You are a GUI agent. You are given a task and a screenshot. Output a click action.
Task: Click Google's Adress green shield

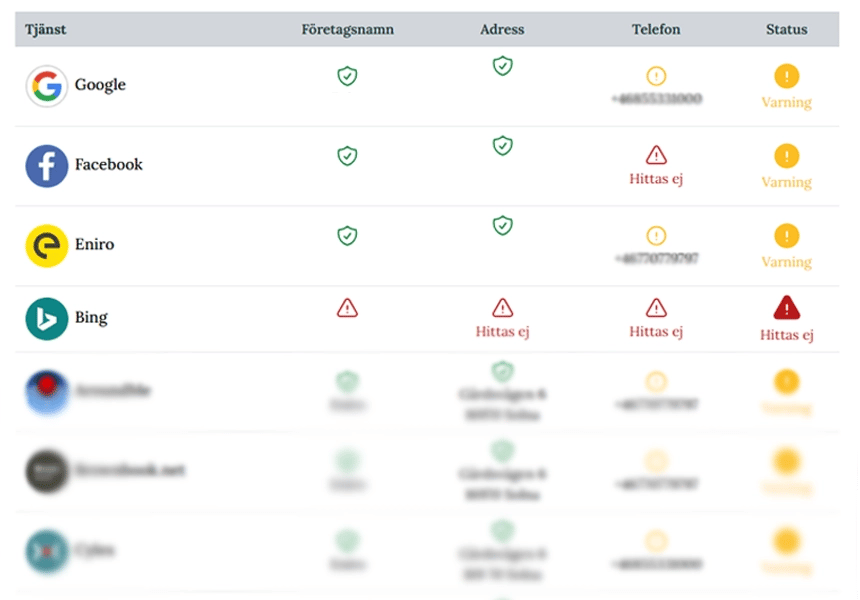tap(502, 66)
